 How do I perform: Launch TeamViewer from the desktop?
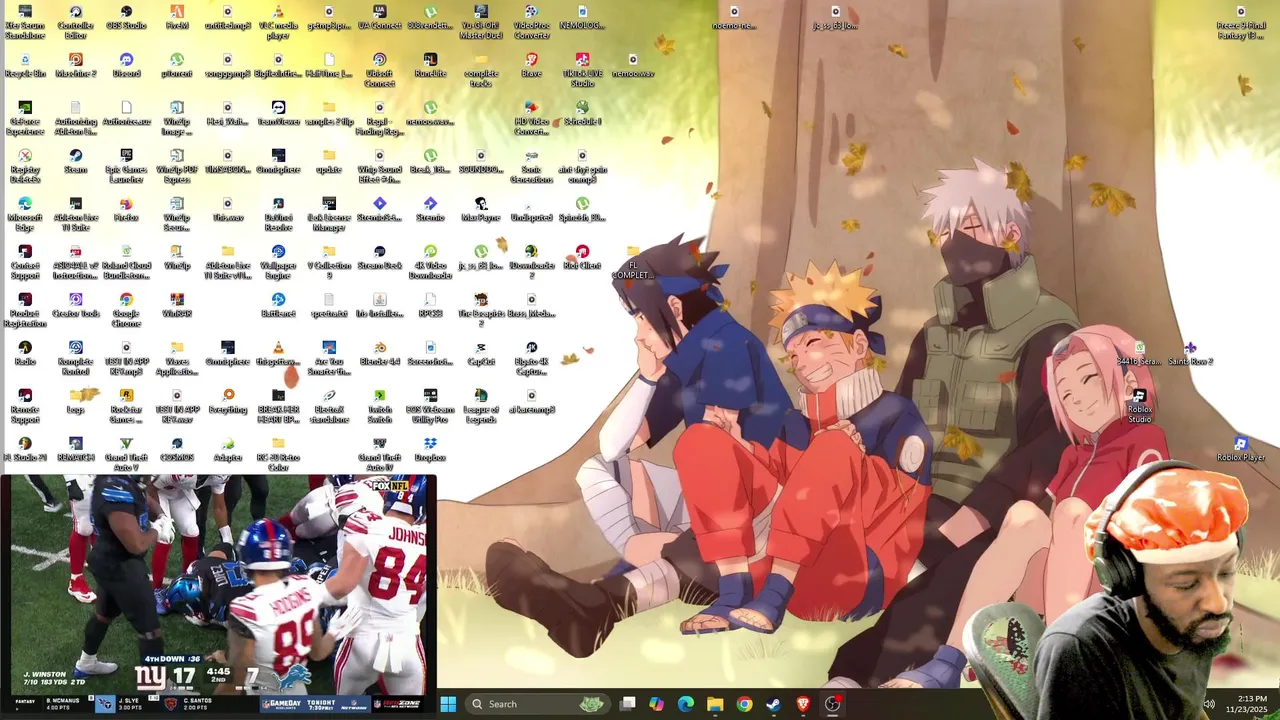tap(278, 114)
